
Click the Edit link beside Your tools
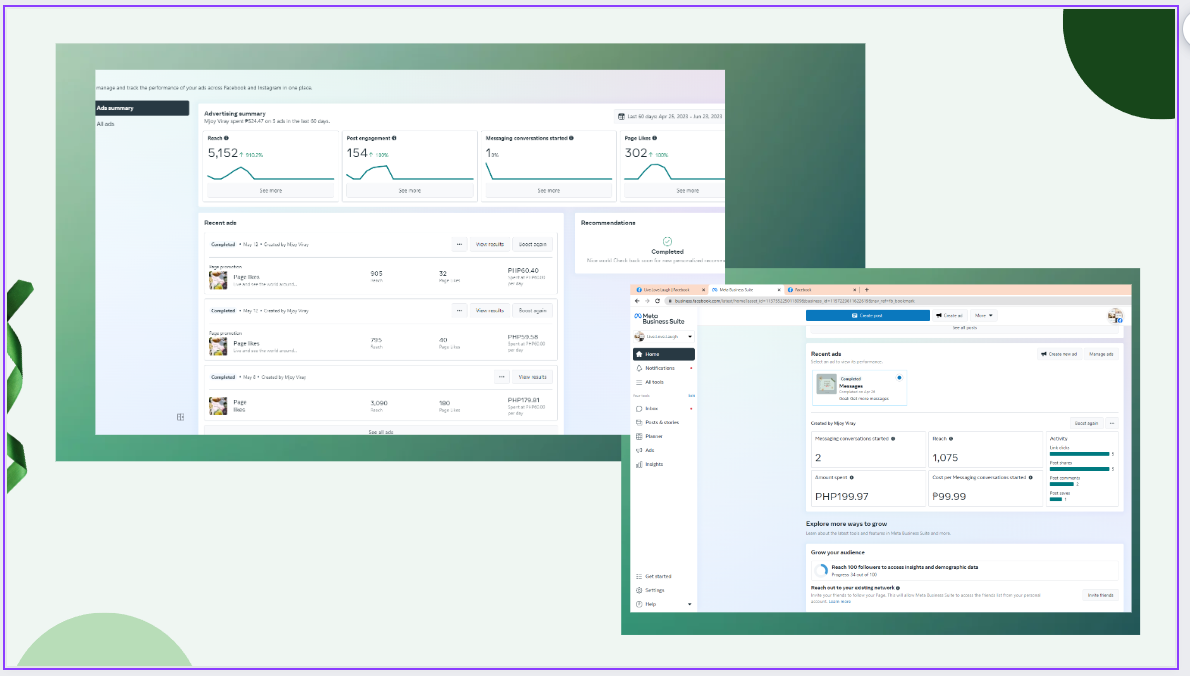tap(691, 396)
